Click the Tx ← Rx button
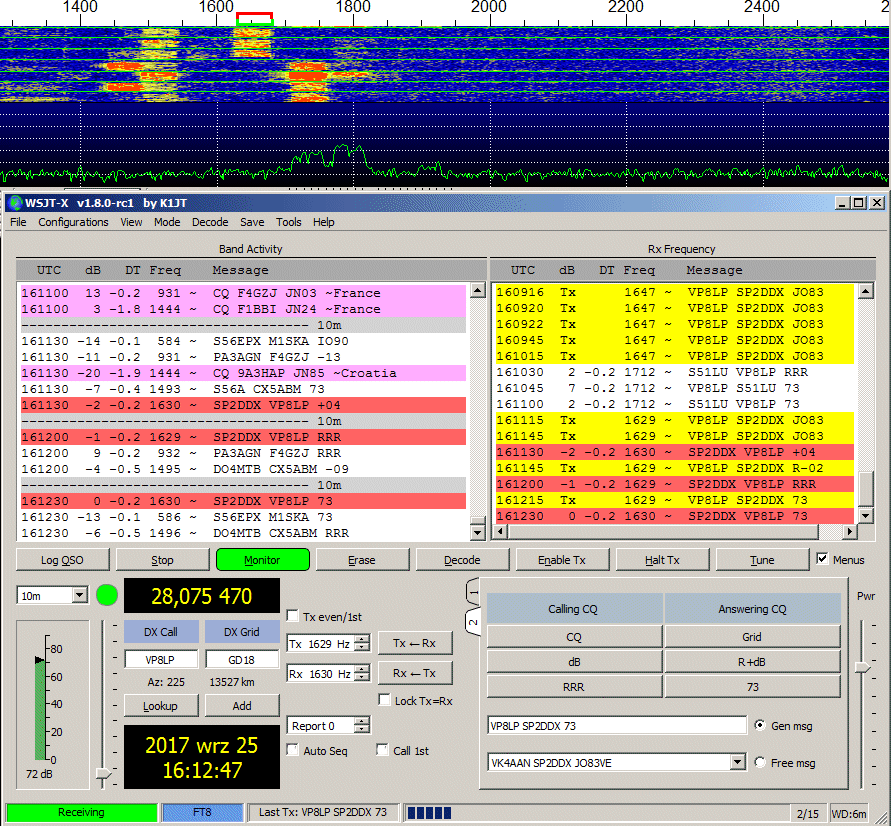The height and width of the screenshot is (826, 891). click(415, 643)
